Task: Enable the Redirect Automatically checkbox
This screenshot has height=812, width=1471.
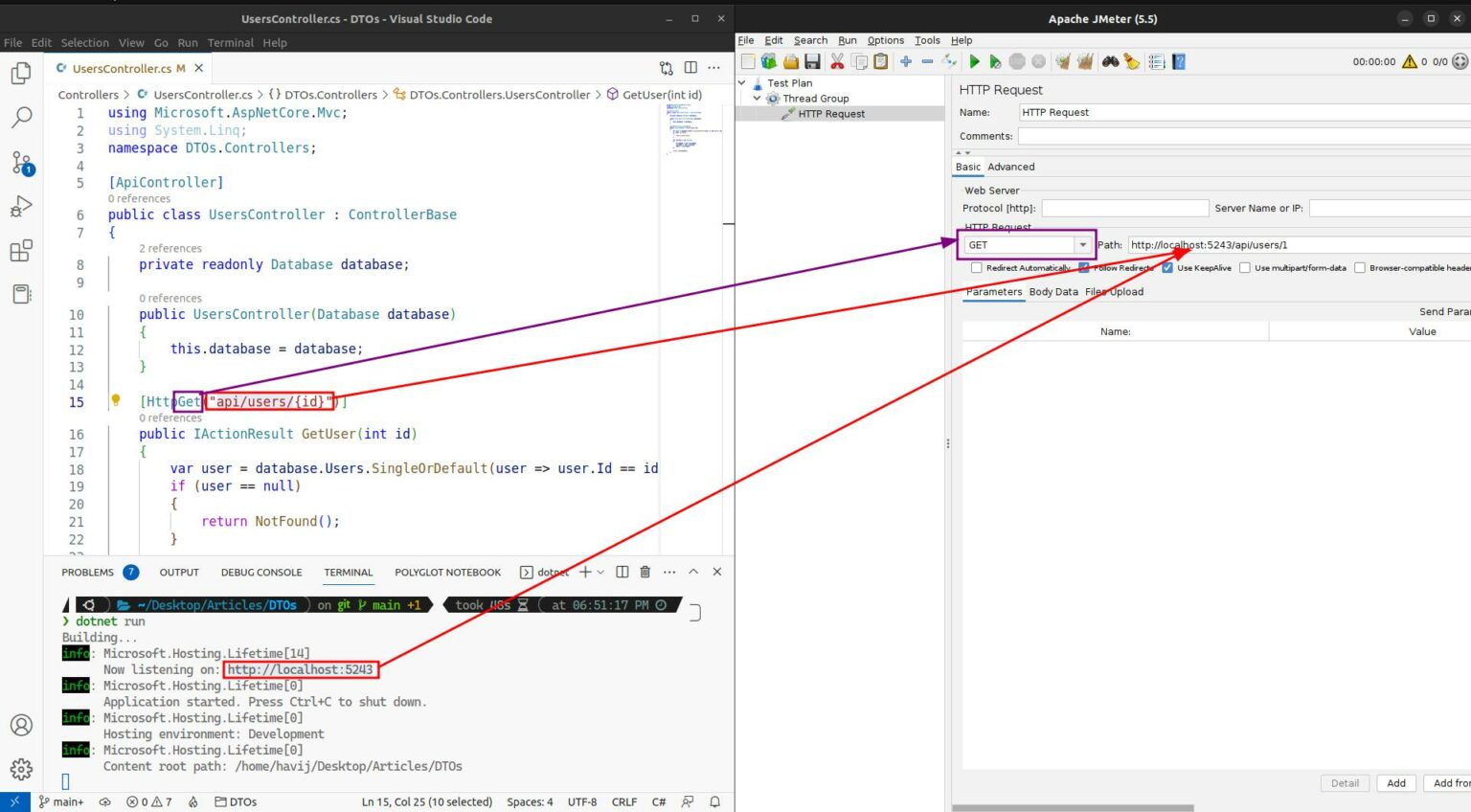Action: coord(976,267)
